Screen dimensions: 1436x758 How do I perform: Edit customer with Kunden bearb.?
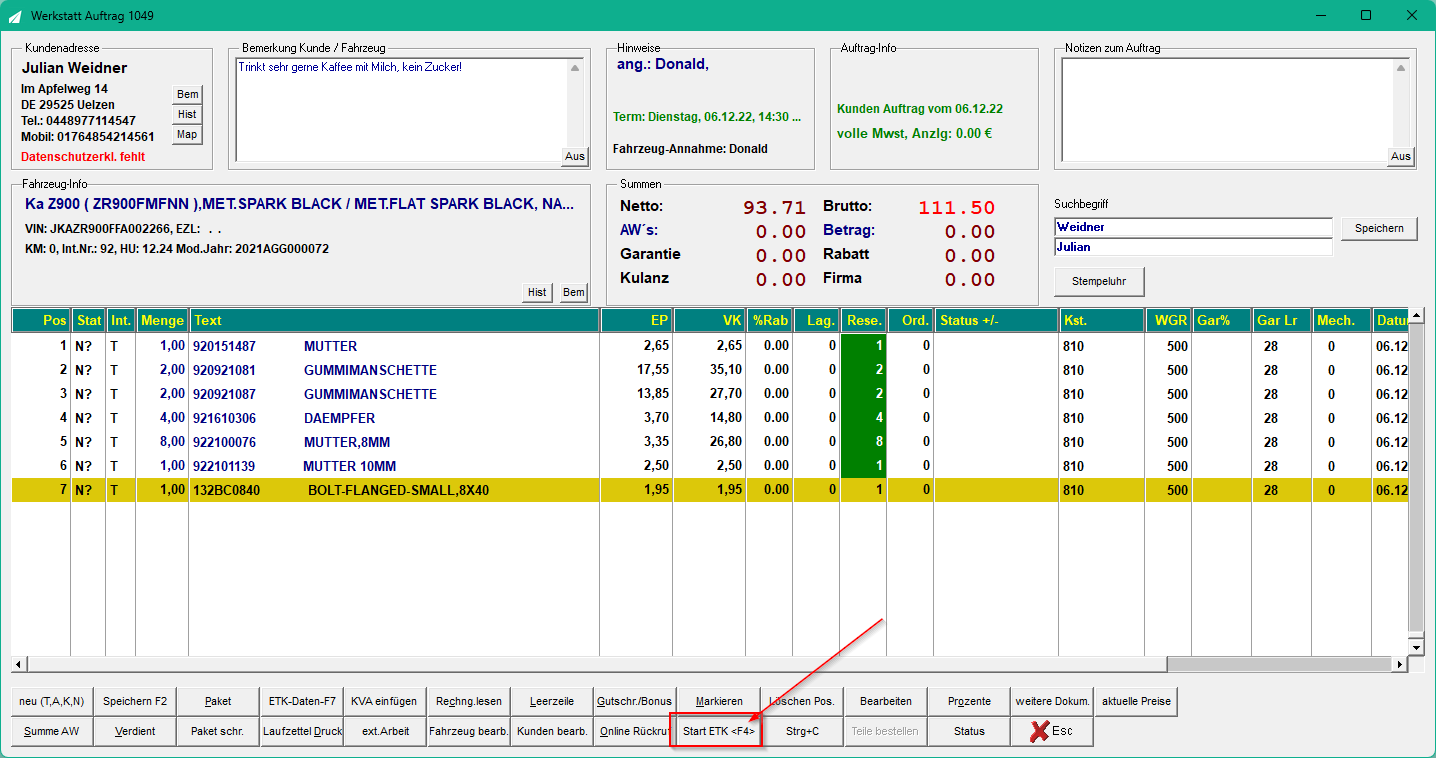(552, 731)
